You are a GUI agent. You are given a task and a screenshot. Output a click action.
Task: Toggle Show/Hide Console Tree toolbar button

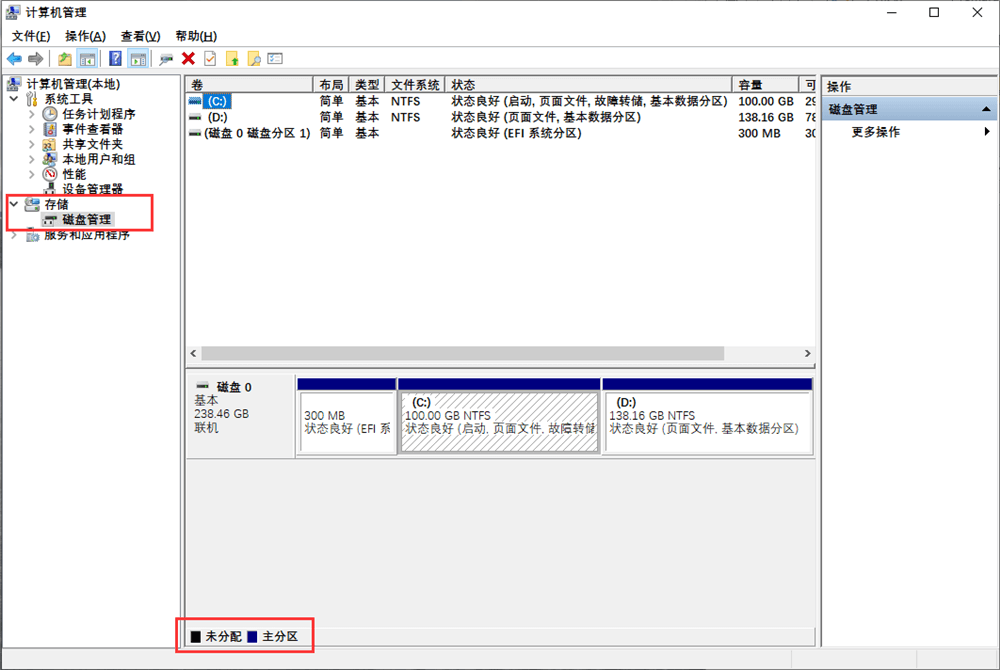tap(87, 59)
